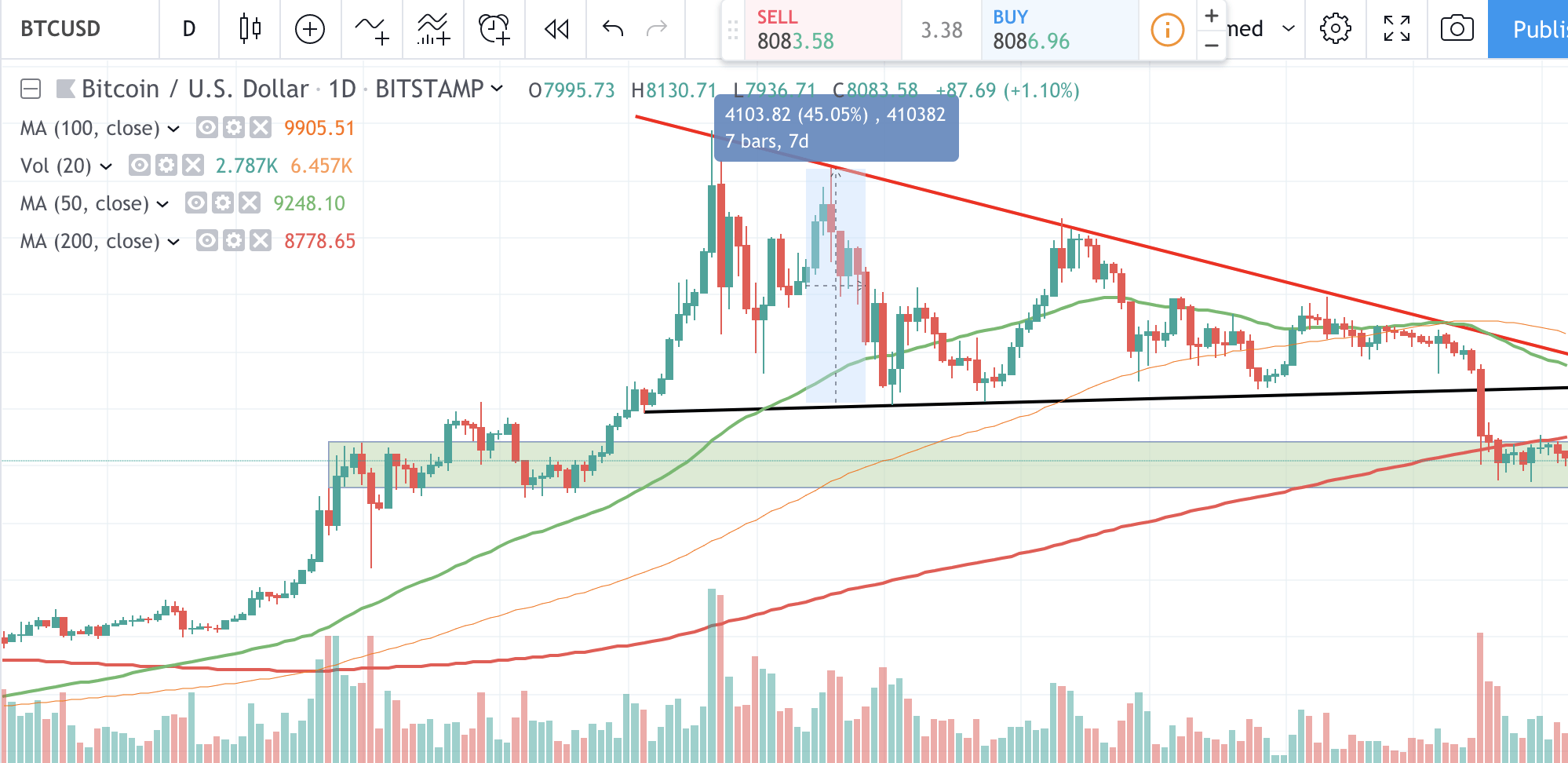Select the 3.38 spread value

(941, 31)
